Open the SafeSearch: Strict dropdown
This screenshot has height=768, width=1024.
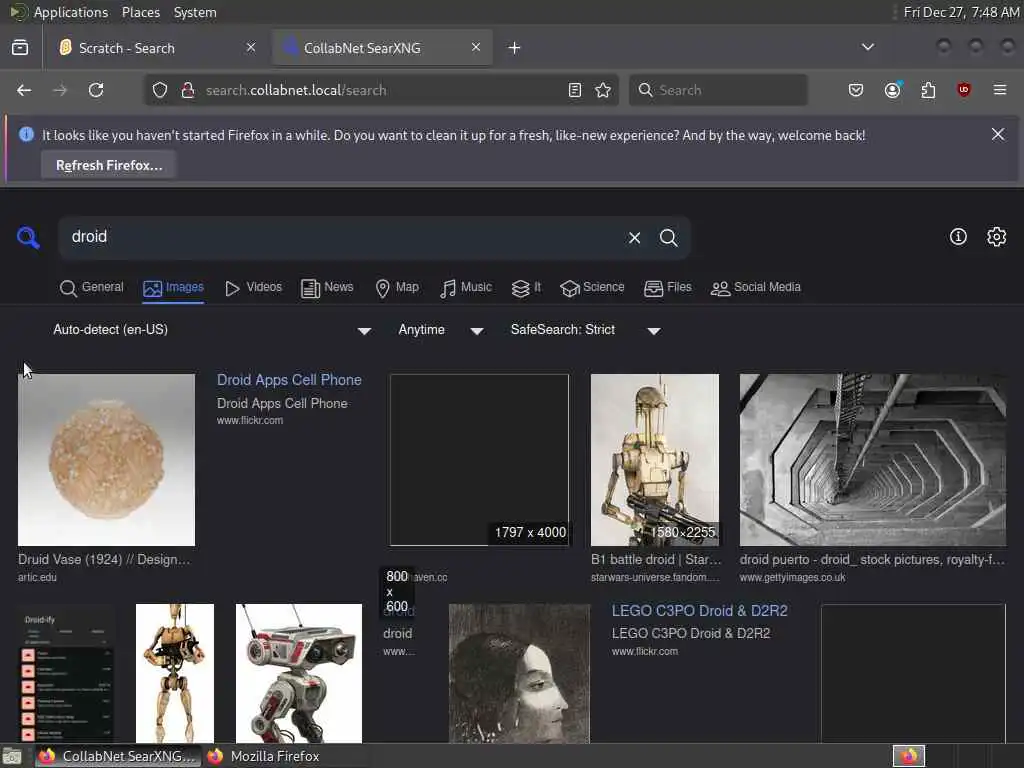pos(585,330)
